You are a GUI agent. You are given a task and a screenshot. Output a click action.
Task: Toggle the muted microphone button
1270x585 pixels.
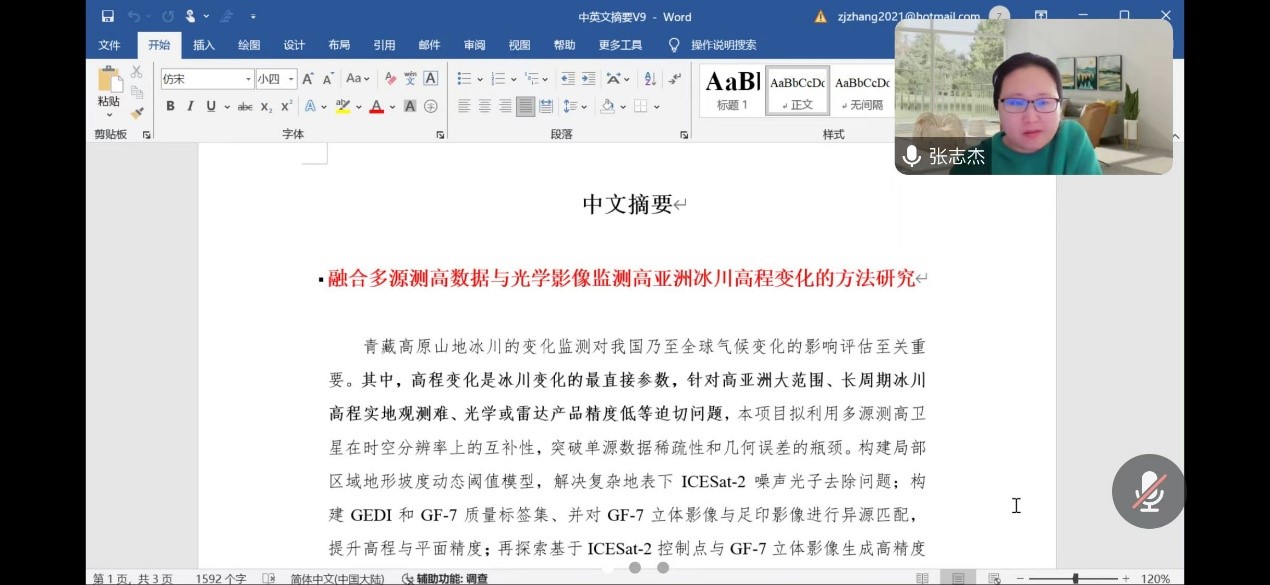click(1148, 492)
